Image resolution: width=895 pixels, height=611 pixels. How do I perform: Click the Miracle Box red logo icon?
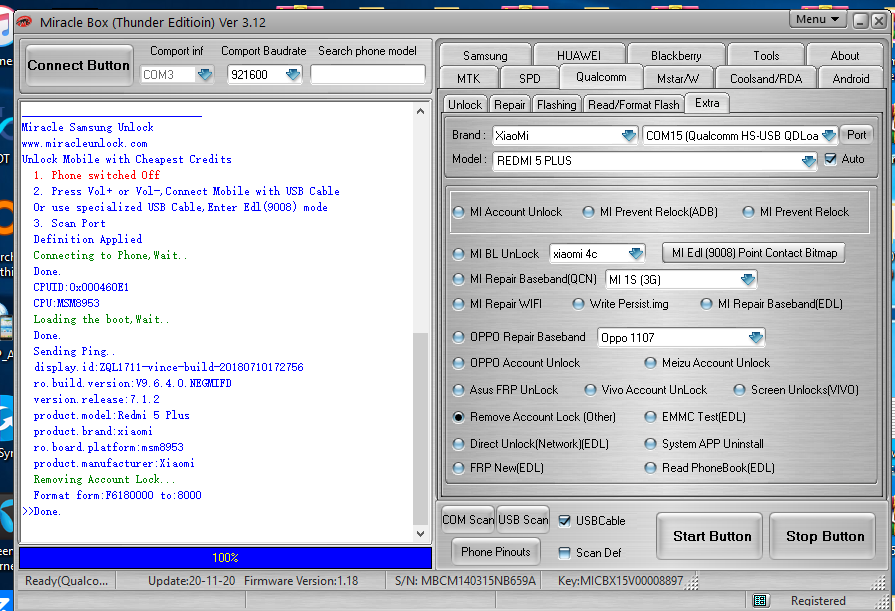tap(23, 22)
